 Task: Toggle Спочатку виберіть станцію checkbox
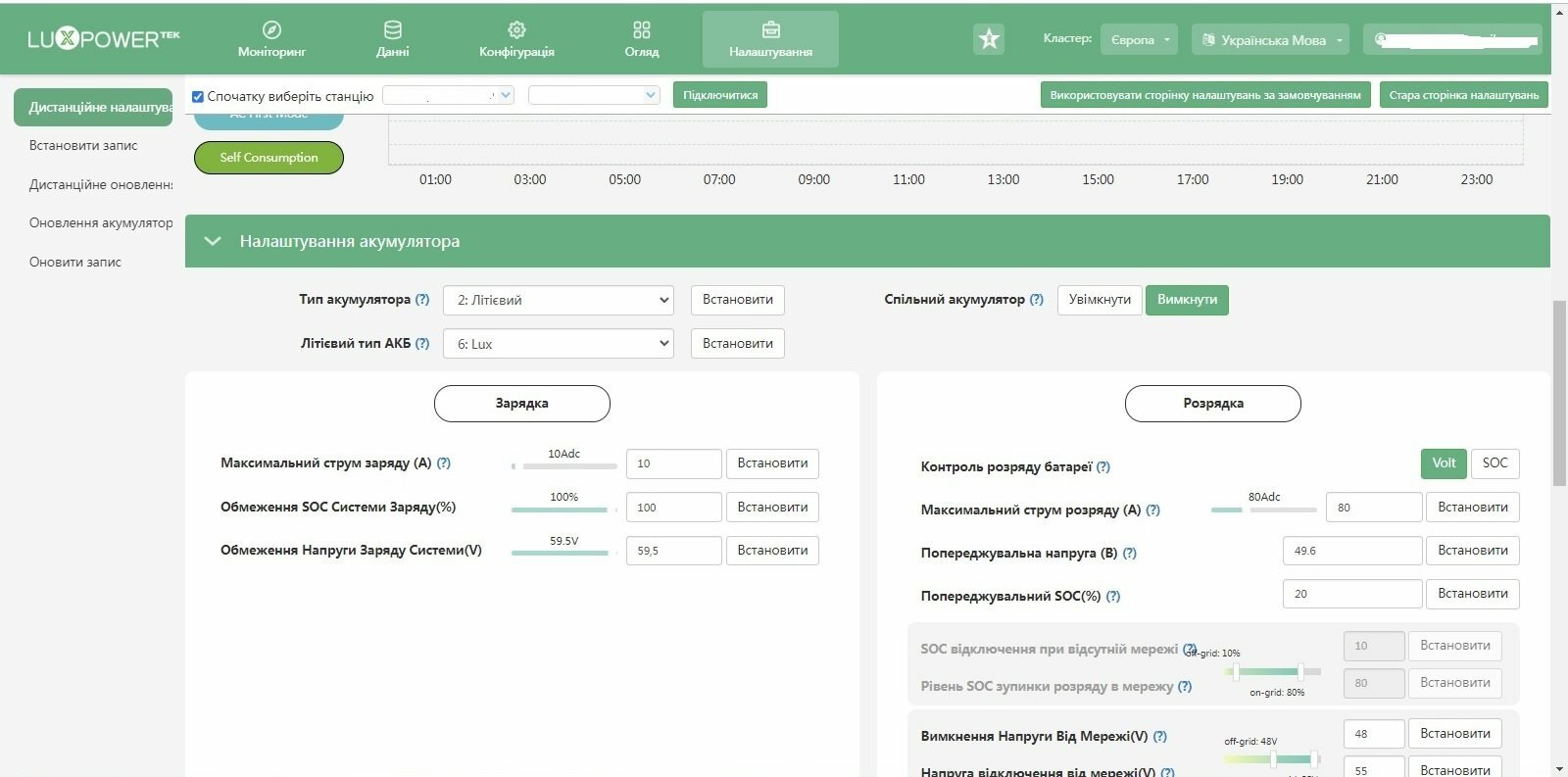[x=198, y=96]
